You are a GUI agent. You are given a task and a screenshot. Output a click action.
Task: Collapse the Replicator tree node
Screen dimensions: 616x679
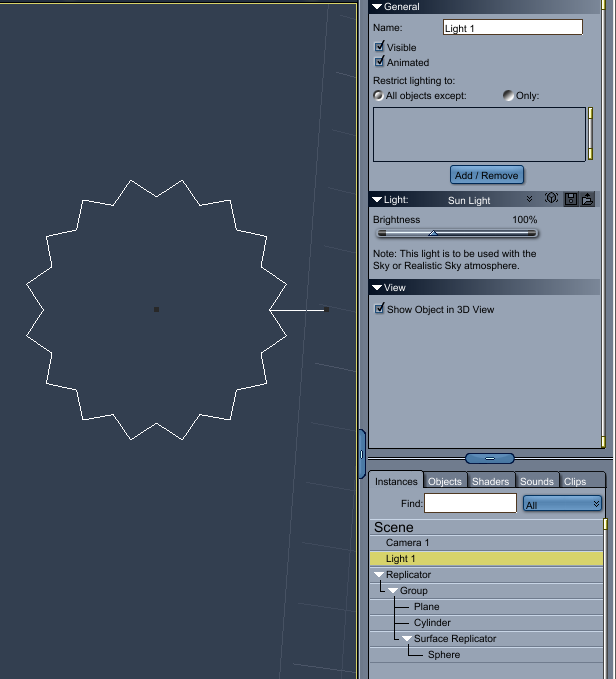pyautogui.click(x=379, y=575)
